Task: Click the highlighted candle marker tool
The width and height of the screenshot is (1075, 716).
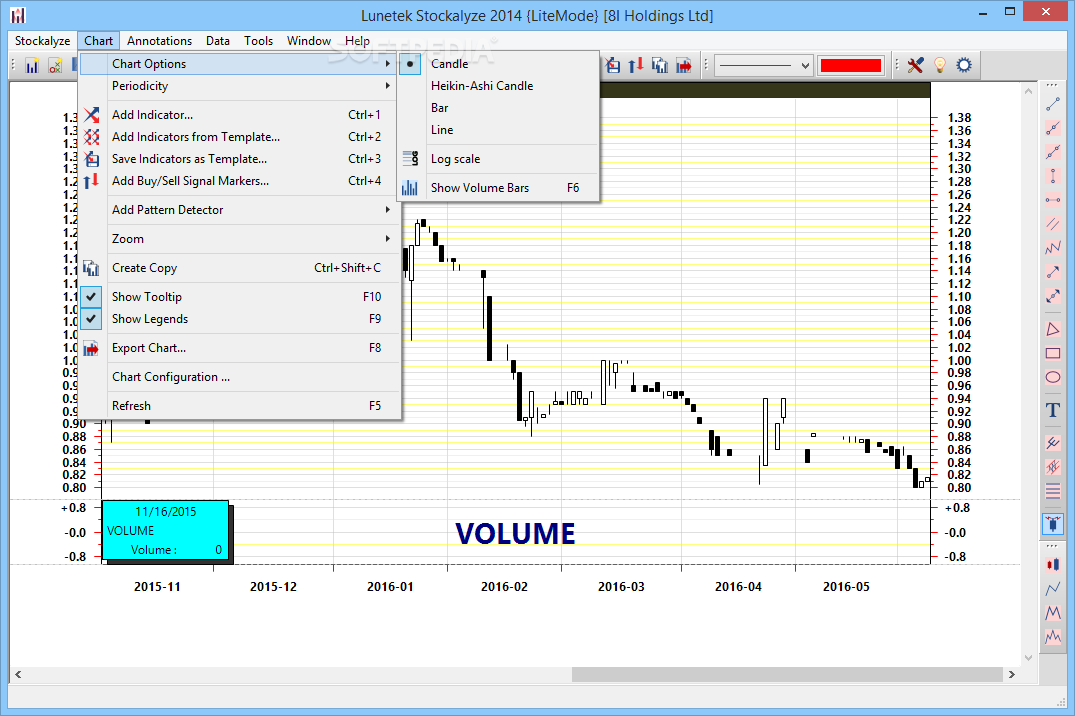Action: pyautogui.click(x=1052, y=524)
